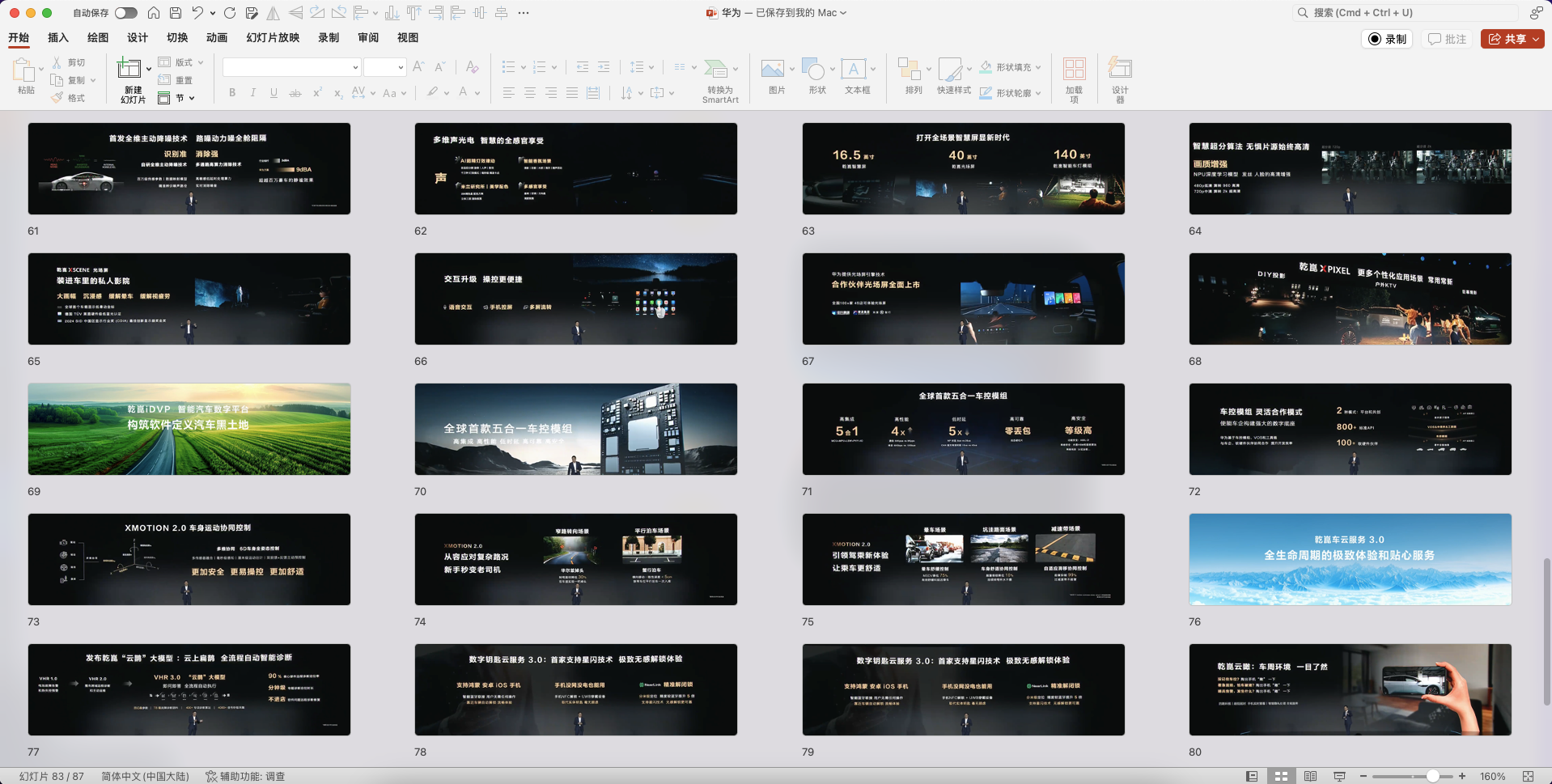The image size is (1552, 784).
Task: Click the 快速样式 quick styles icon
Action: [950, 69]
